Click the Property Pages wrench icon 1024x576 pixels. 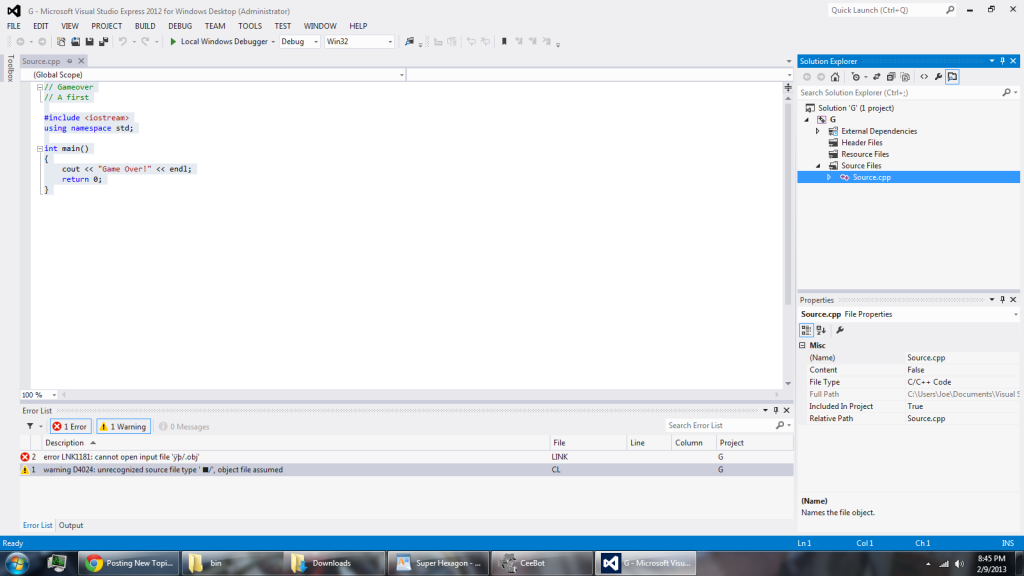(840, 330)
